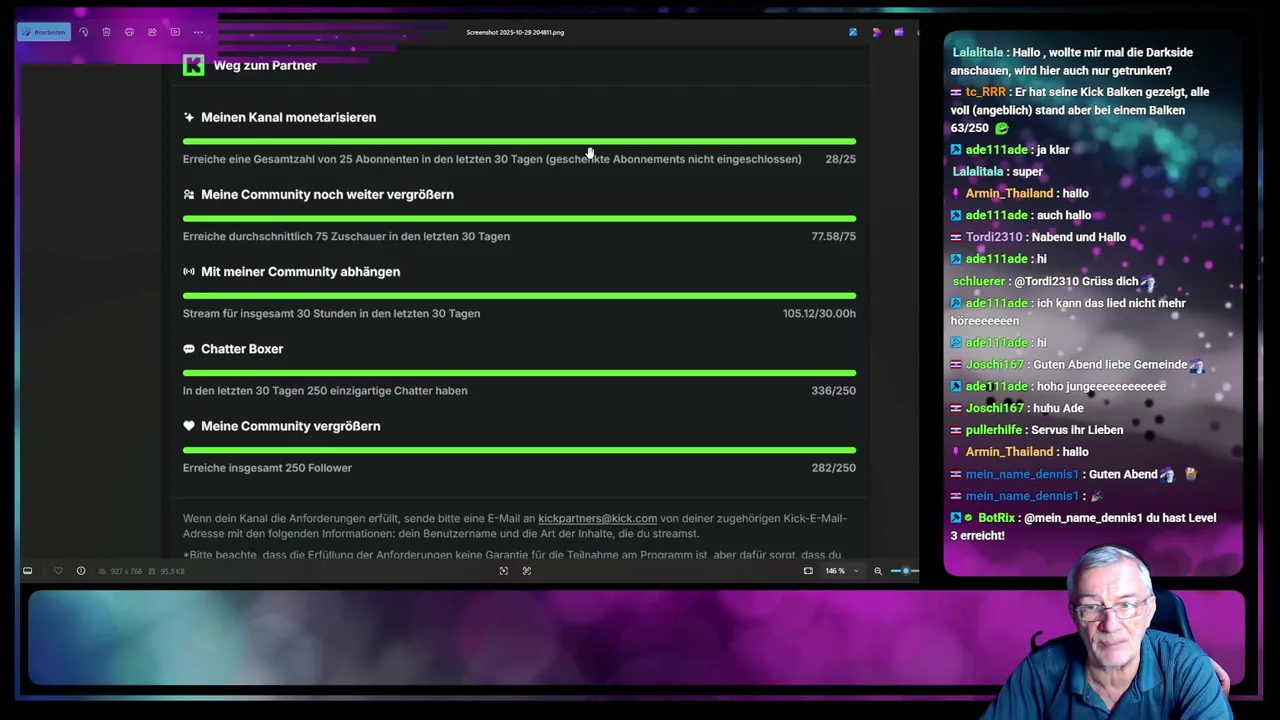Click Lalalitala's 'super' chat message
Viewport: 1280px width, 720px height.
pyautogui.click(x=1027, y=171)
